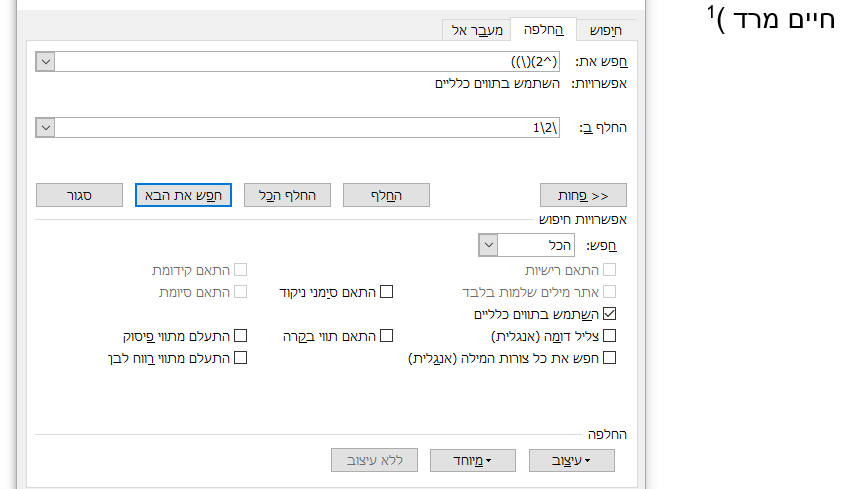Image resolution: width=849 pixels, height=489 pixels.
Task: Select the החלפה tab
Action: click(542, 30)
